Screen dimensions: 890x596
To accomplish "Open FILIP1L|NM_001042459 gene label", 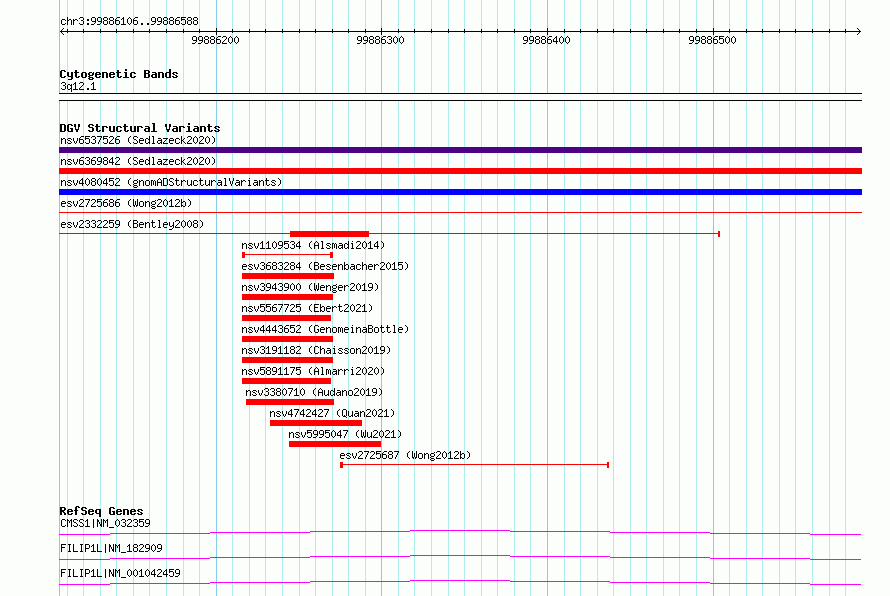I will (x=120, y=573).
